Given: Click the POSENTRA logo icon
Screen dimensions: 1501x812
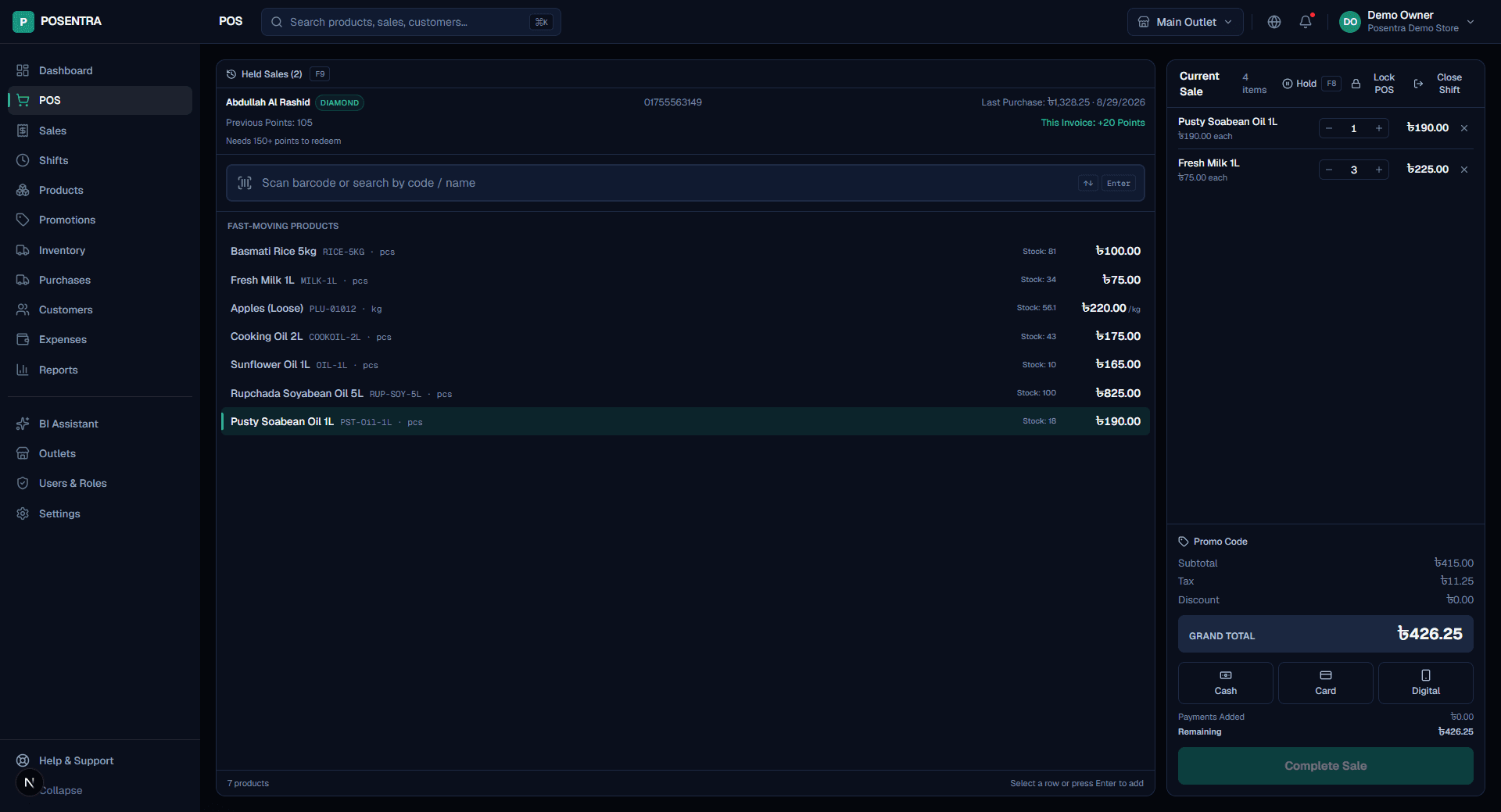Looking at the screenshot, I should click(x=23, y=22).
